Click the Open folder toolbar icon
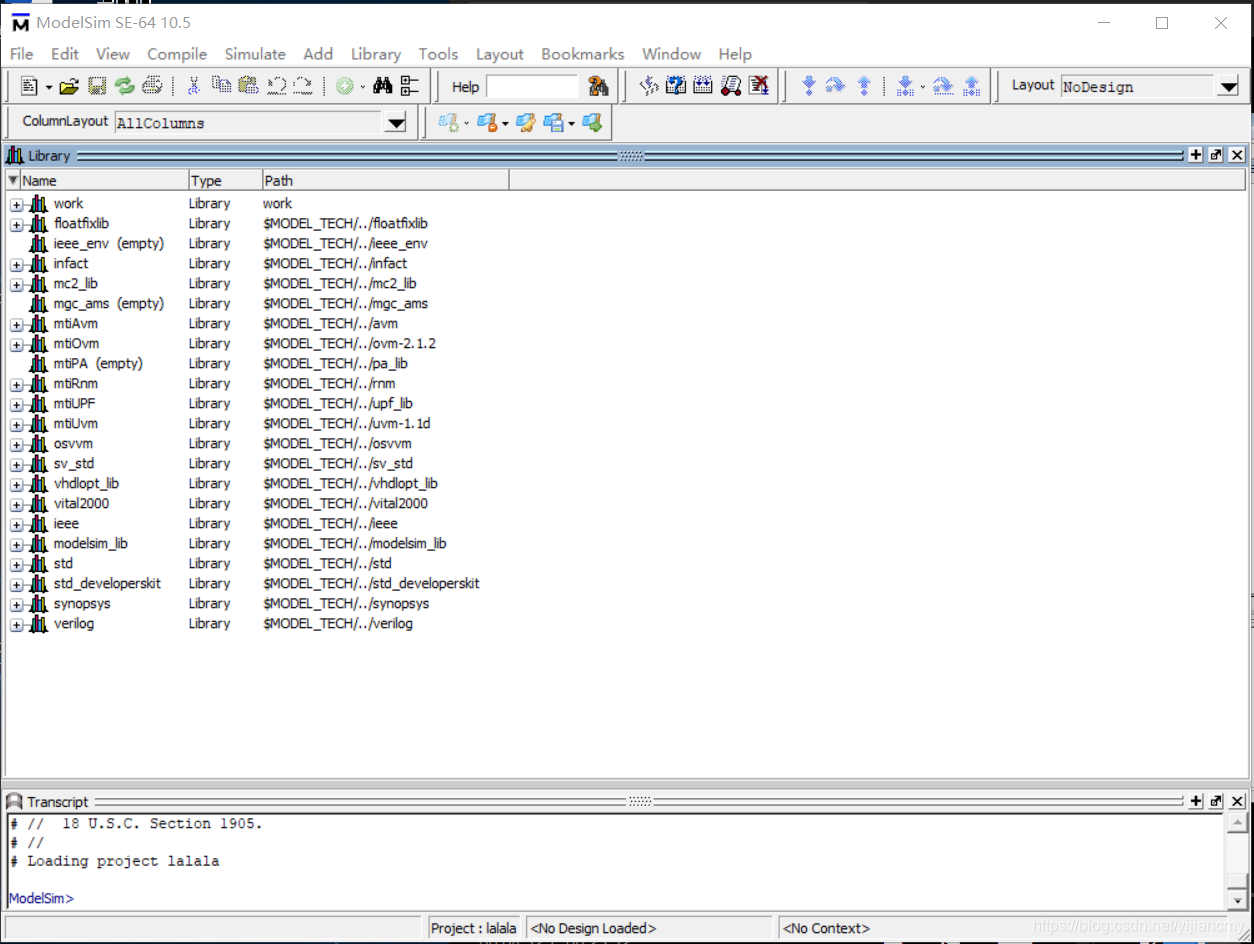1254x944 pixels. click(x=69, y=87)
